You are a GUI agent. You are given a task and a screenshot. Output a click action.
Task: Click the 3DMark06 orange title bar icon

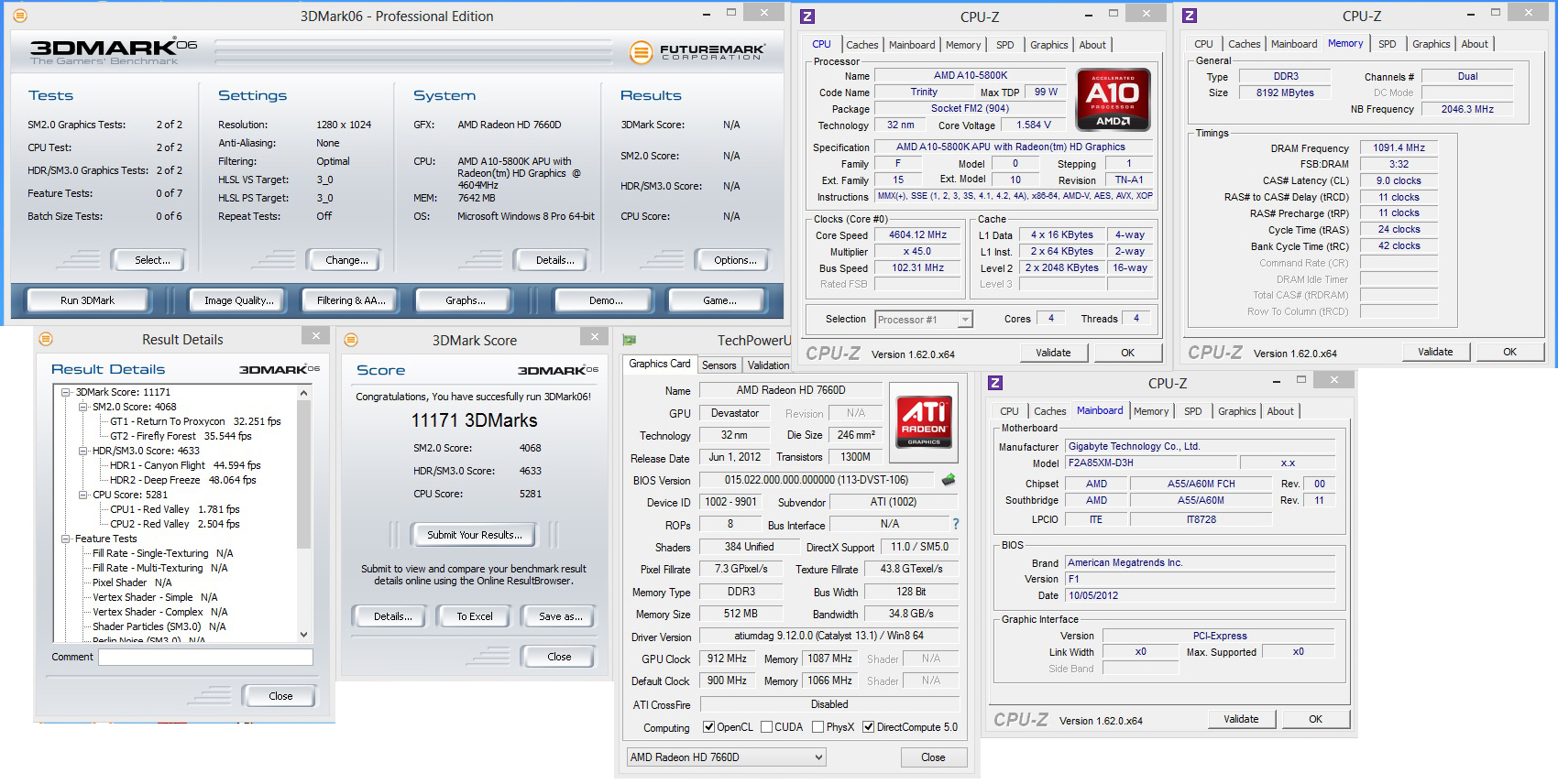(20, 16)
